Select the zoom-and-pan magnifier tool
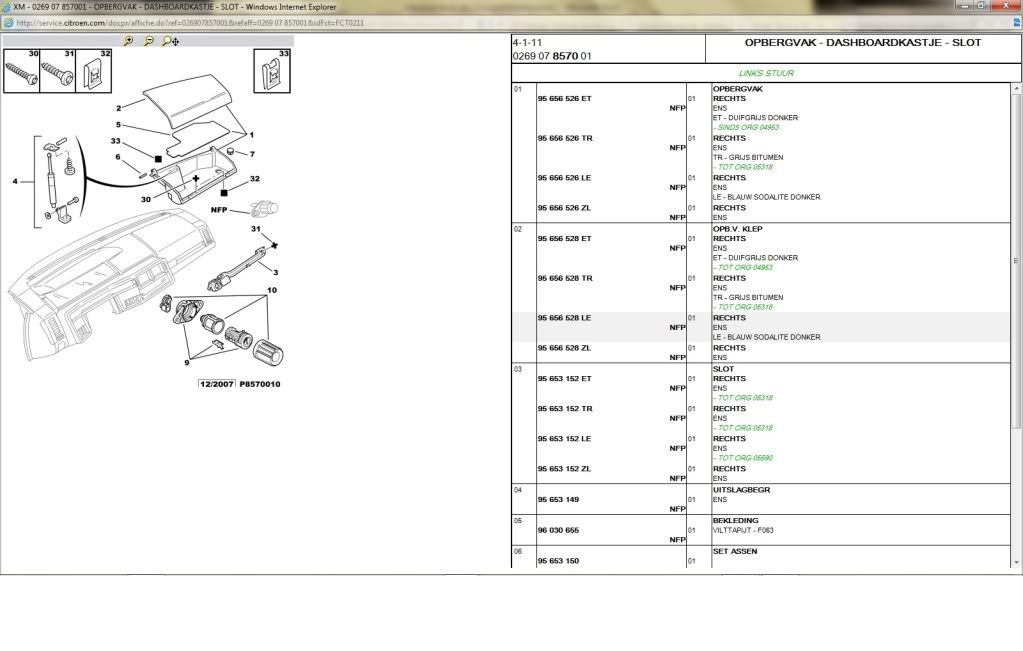 [x=170, y=41]
